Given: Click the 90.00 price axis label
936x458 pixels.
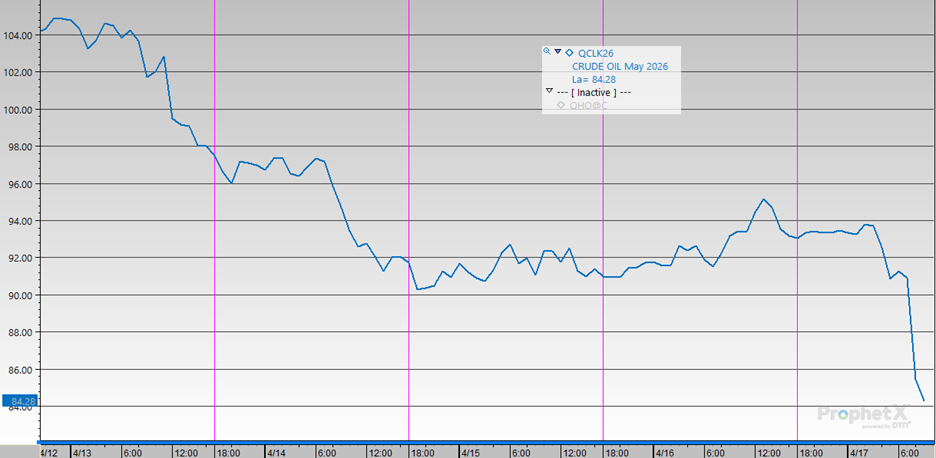Looking at the screenshot, I should coord(19,296).
